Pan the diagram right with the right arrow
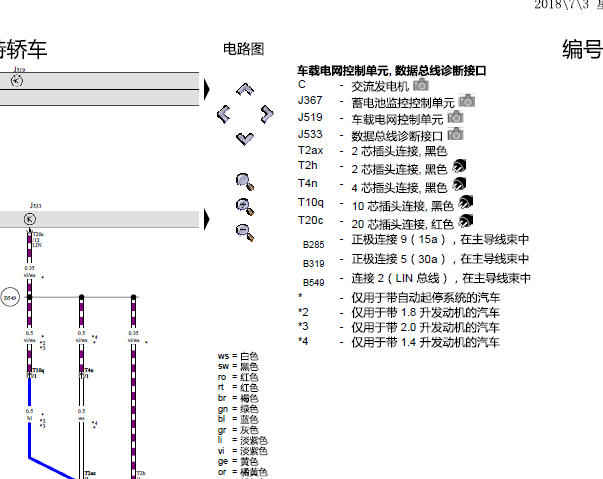The image size is (603, 479). (267, 114)
